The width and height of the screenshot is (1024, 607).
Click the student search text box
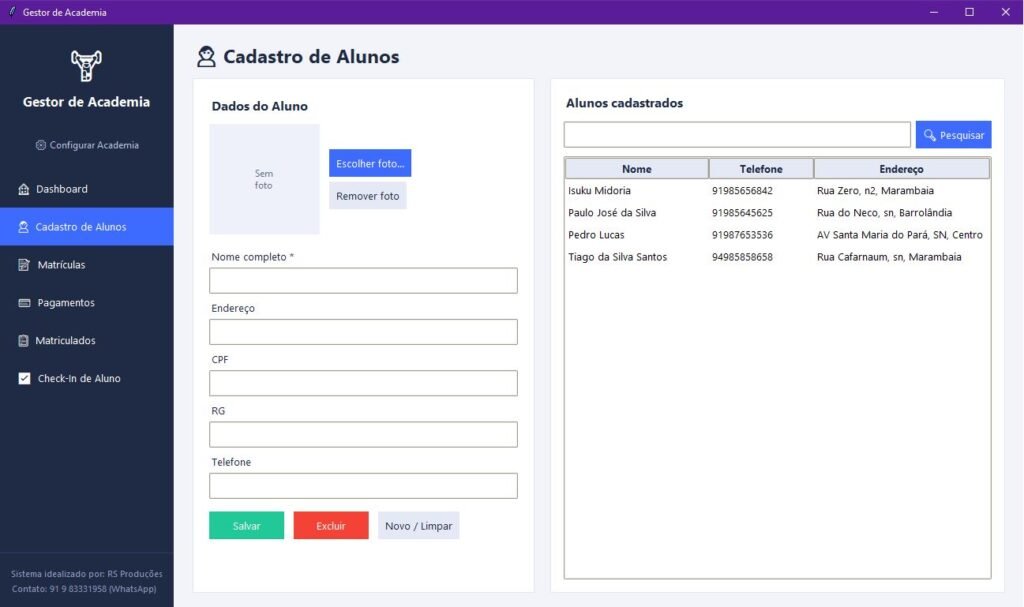(x=737, y=135)
